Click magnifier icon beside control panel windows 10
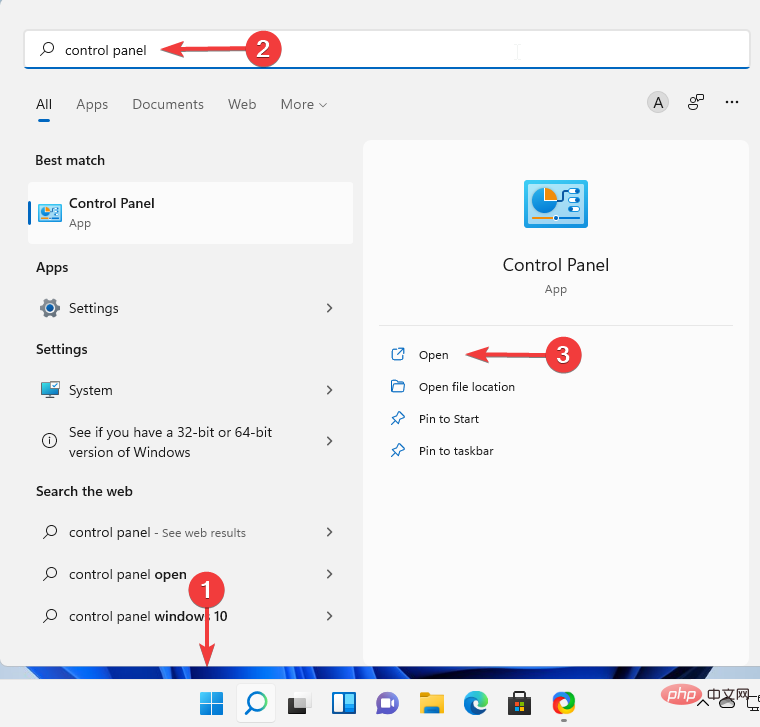Image resolution: width=760 pixels, height=727 pixels. click(x=50, y=616)
